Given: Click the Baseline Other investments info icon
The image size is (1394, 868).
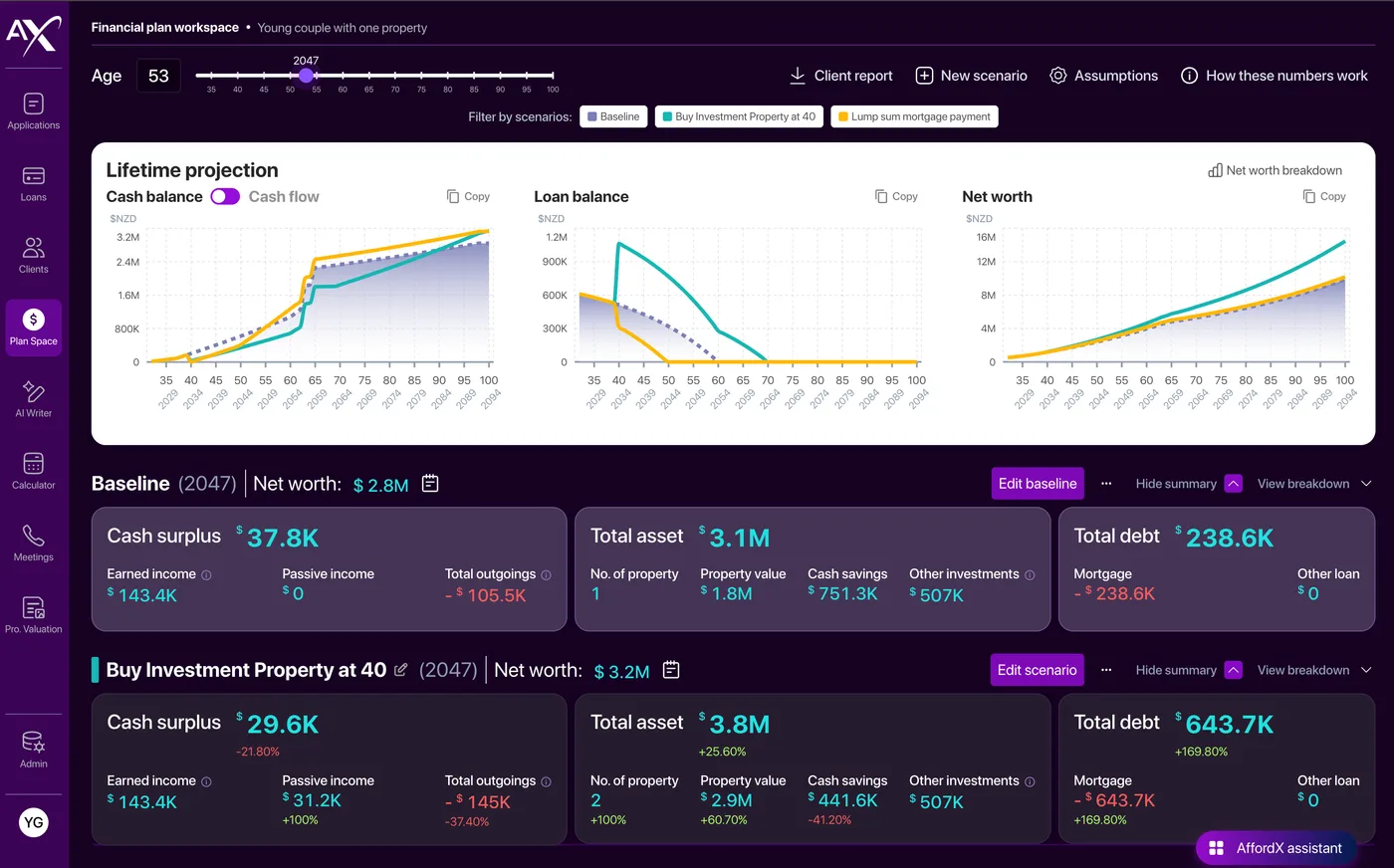Looking at the screenshot, I should 1030,575.
